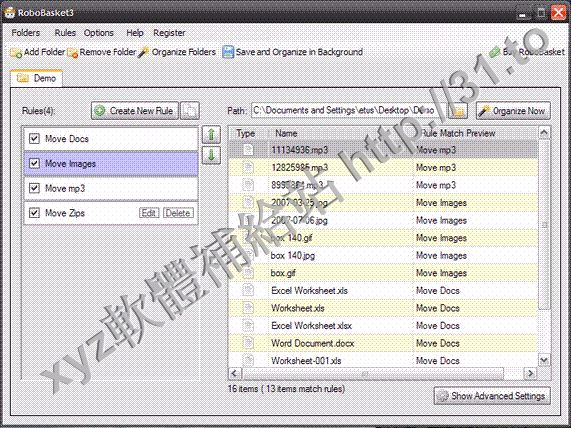Click the Worksheet.xls file name
Image resolution: width=571 pixels, height=428 pixels.
pyautogui.click(x=298, y=308)
